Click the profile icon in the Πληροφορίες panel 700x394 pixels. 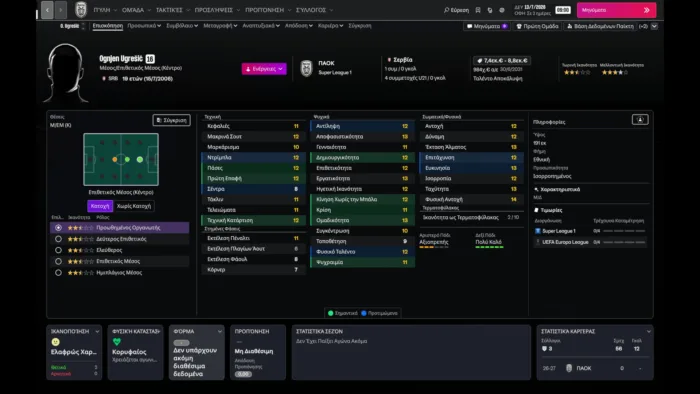[640, 120]
